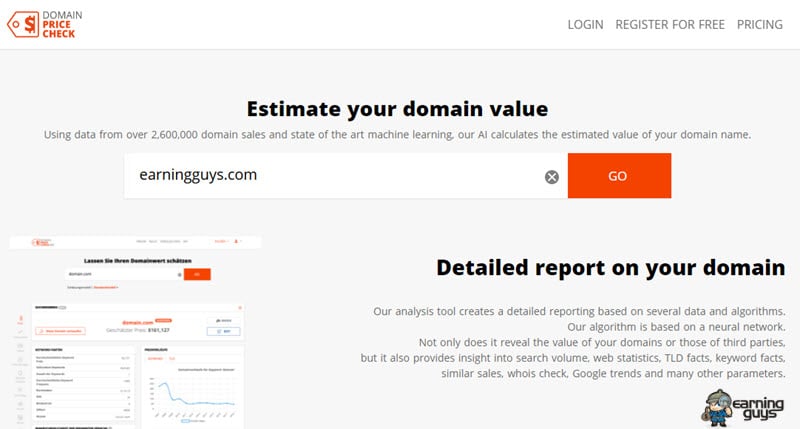Click the domain search input field
This screenshot has height=429, width=800.
click(x=345, y=175)
